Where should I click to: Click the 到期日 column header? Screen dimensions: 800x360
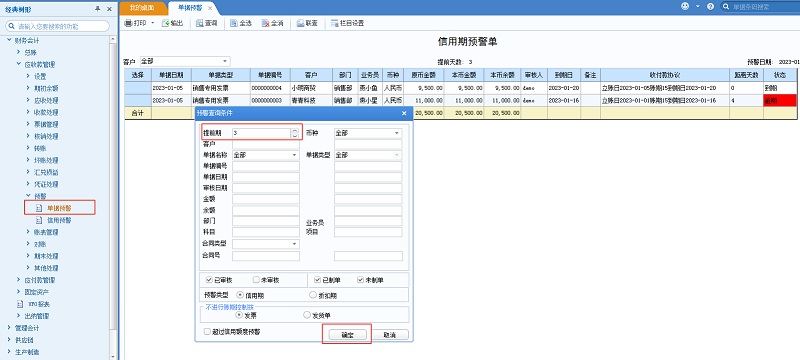(x=564, y=74)
